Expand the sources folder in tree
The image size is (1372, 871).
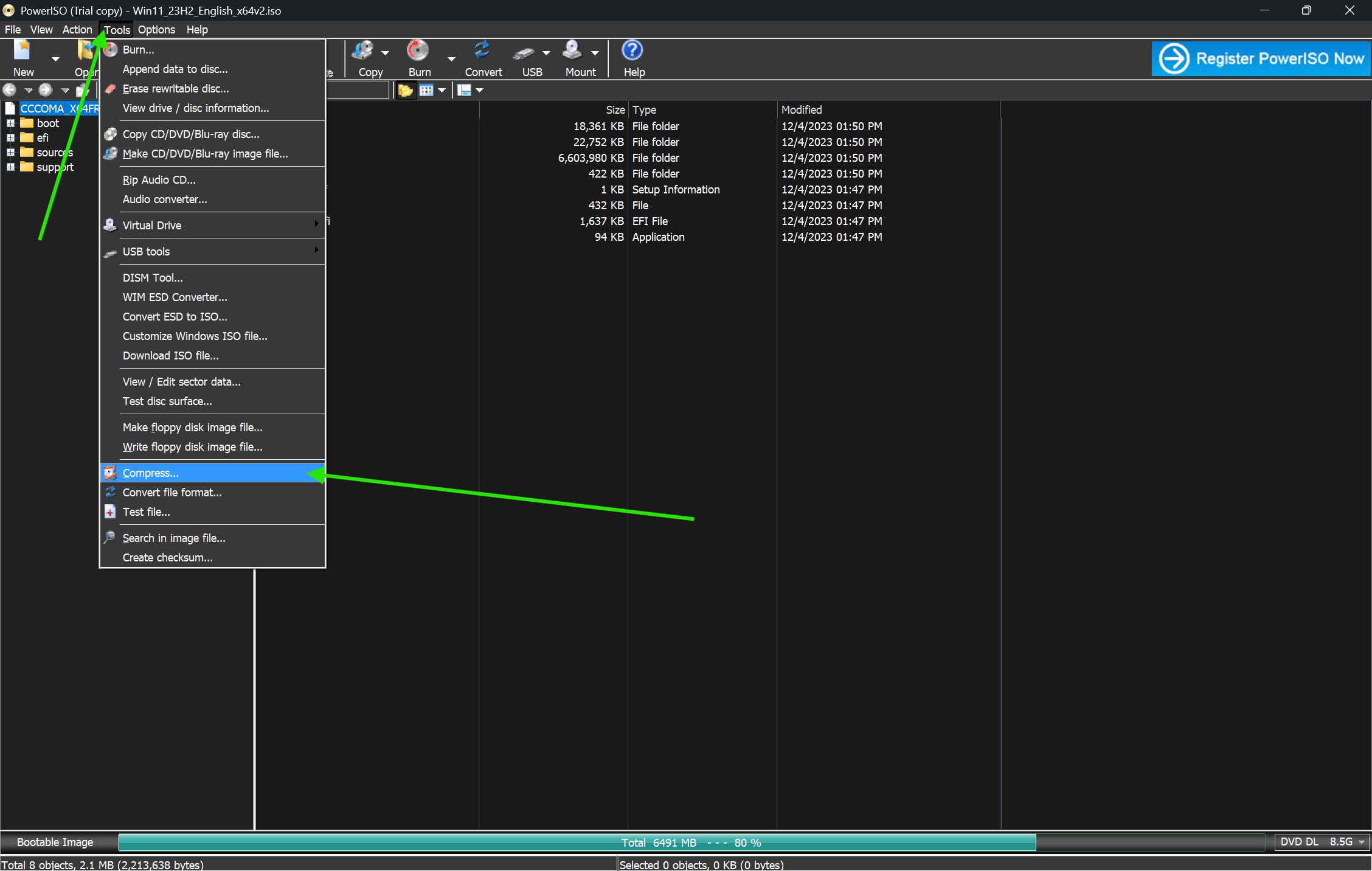point(10,153)
